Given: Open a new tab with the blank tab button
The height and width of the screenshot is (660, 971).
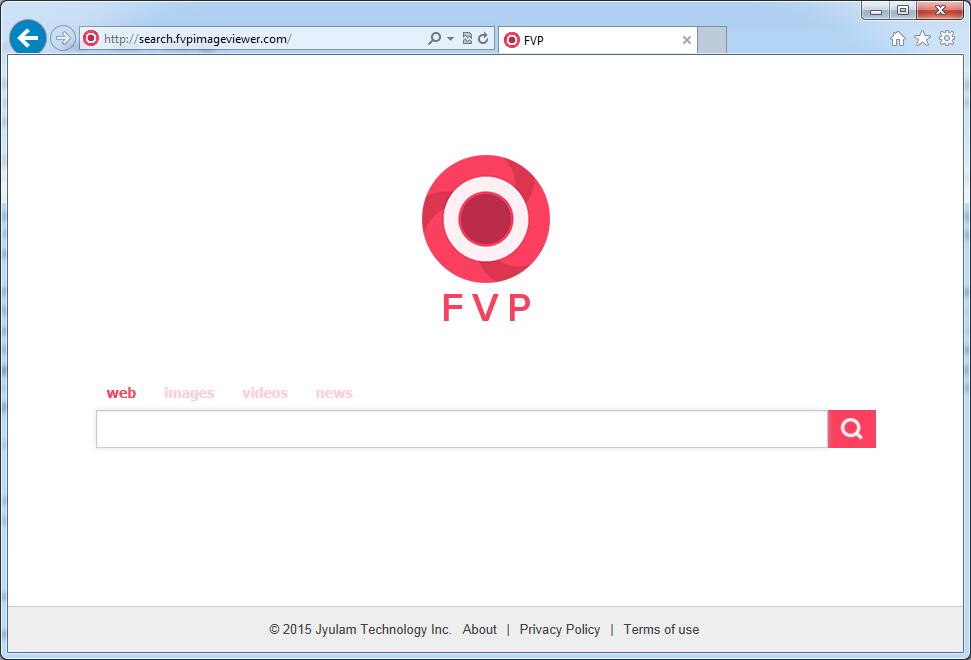Looking at the screenshot, I should [712, 40].
